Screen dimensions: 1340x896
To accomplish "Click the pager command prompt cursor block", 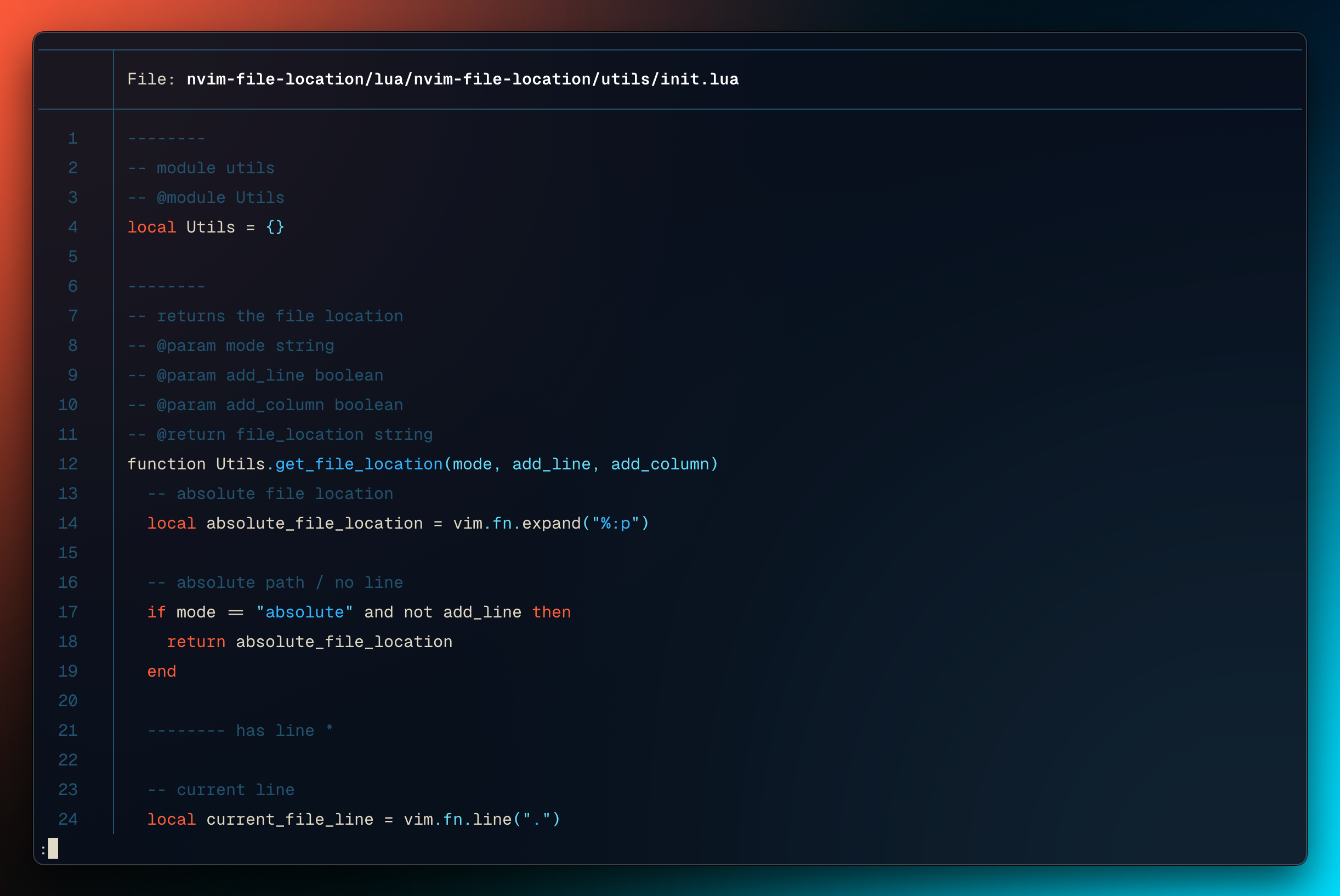I will point(53,849).
